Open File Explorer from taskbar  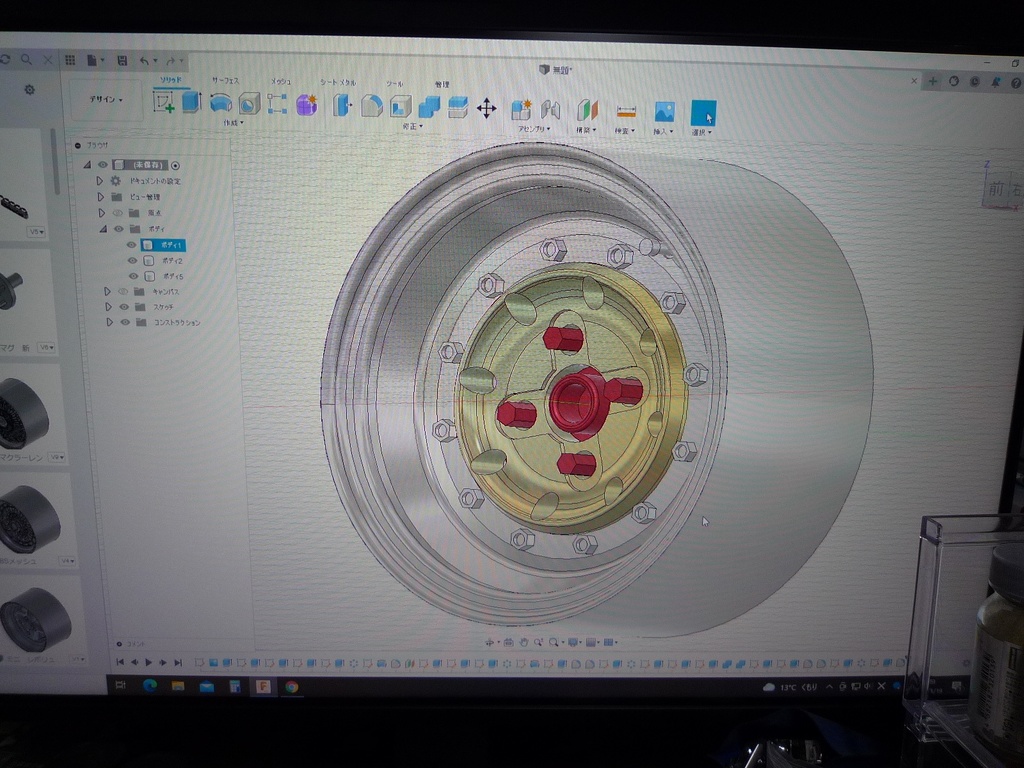coord(178,686)
